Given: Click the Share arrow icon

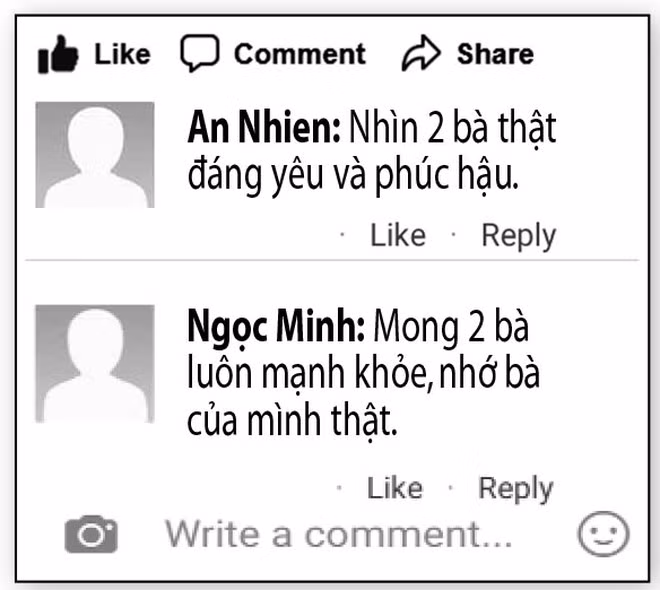Looking at the screenshot, I should click(421, 55).
